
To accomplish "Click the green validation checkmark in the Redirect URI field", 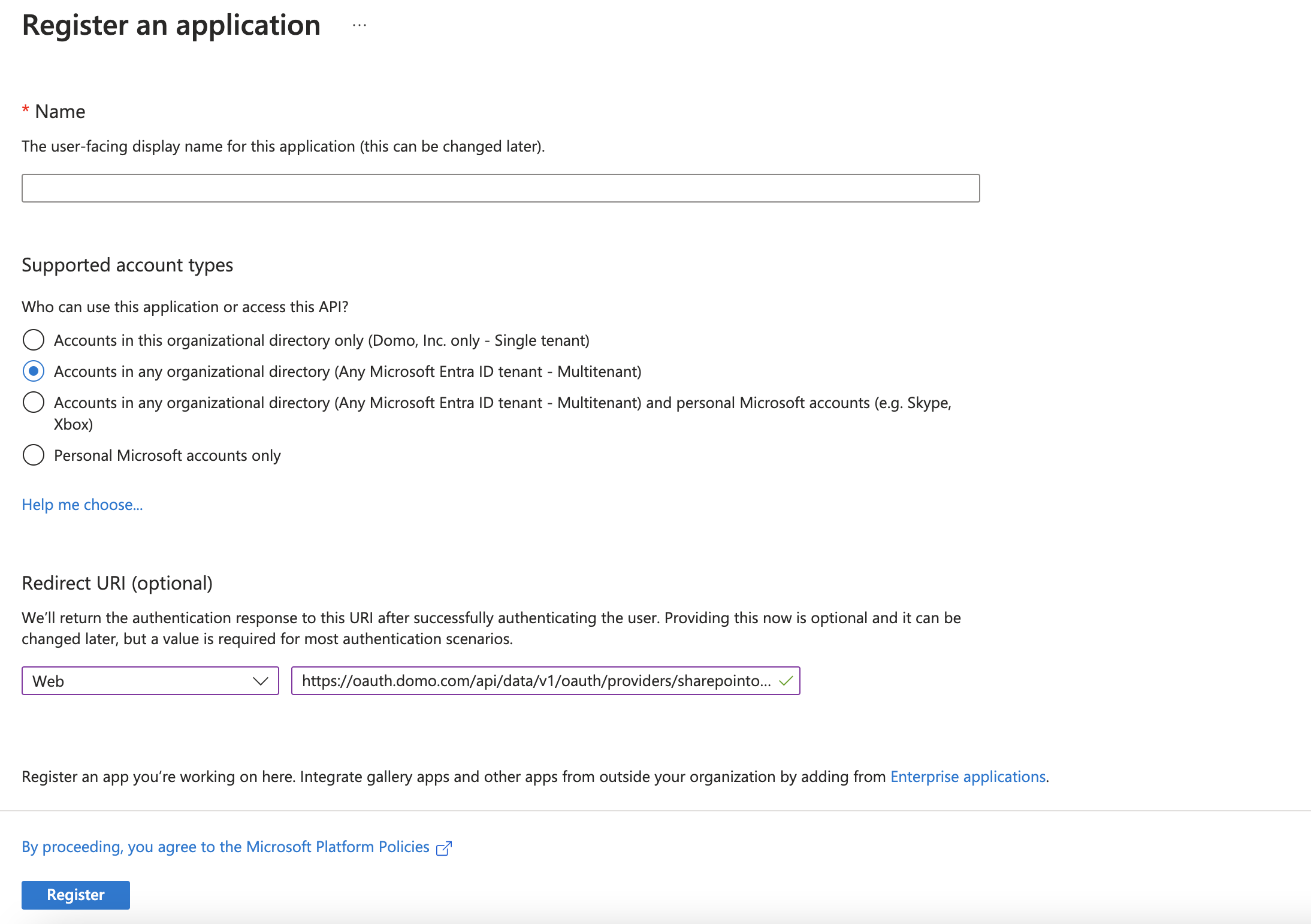I will point(786,681).
